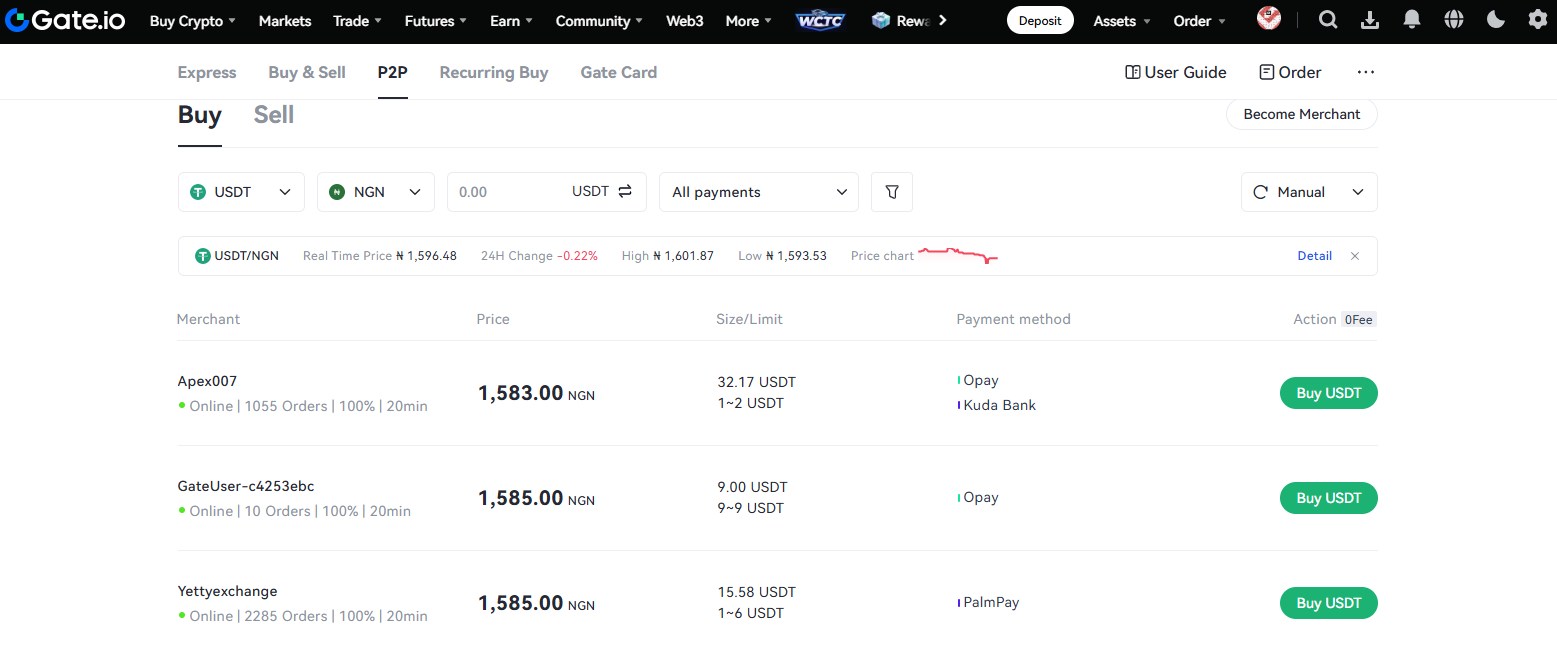Expand the More menu
1557x654 pixels.
[x=749, y=21]
